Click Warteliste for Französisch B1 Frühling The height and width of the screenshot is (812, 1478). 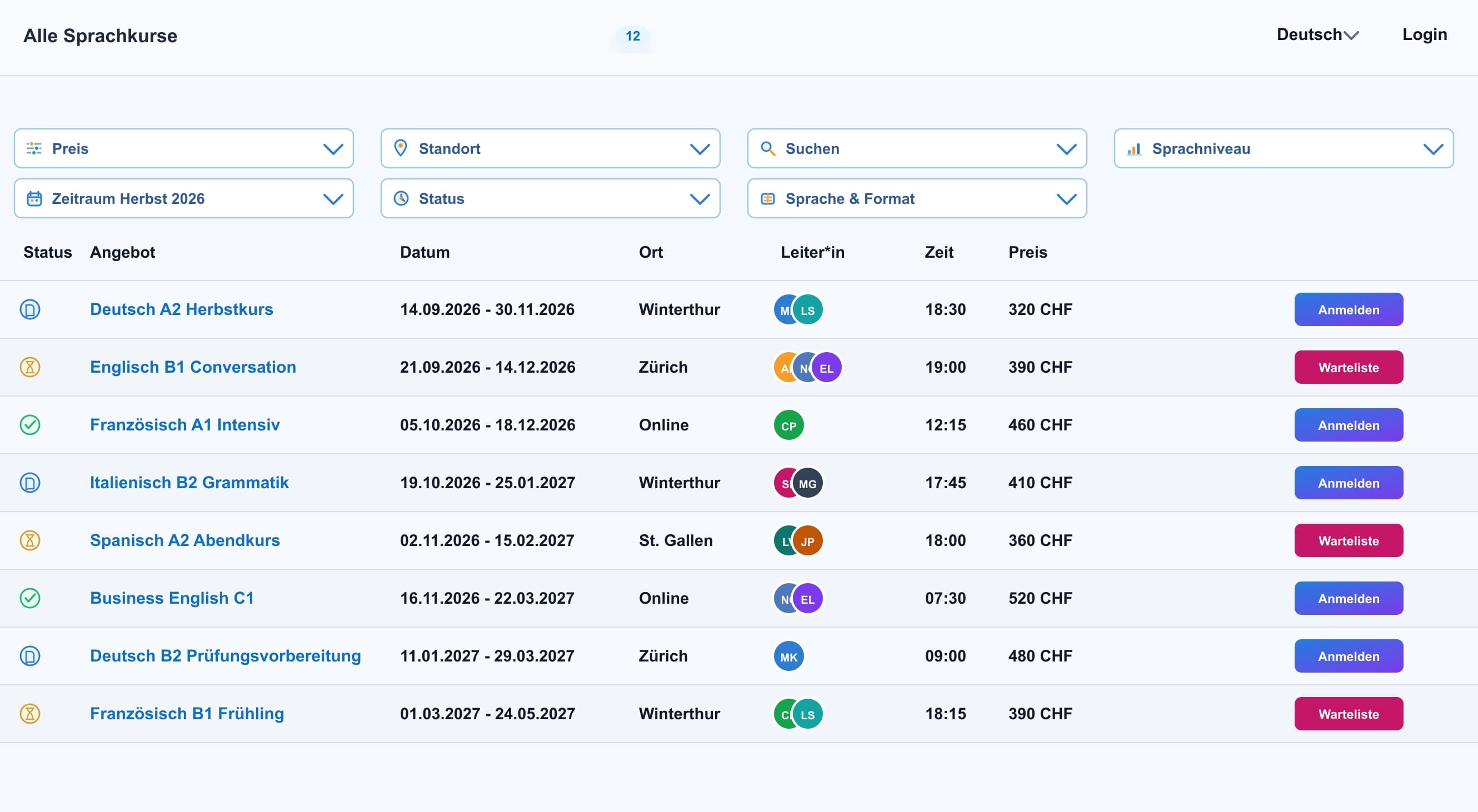(1349, 714)
